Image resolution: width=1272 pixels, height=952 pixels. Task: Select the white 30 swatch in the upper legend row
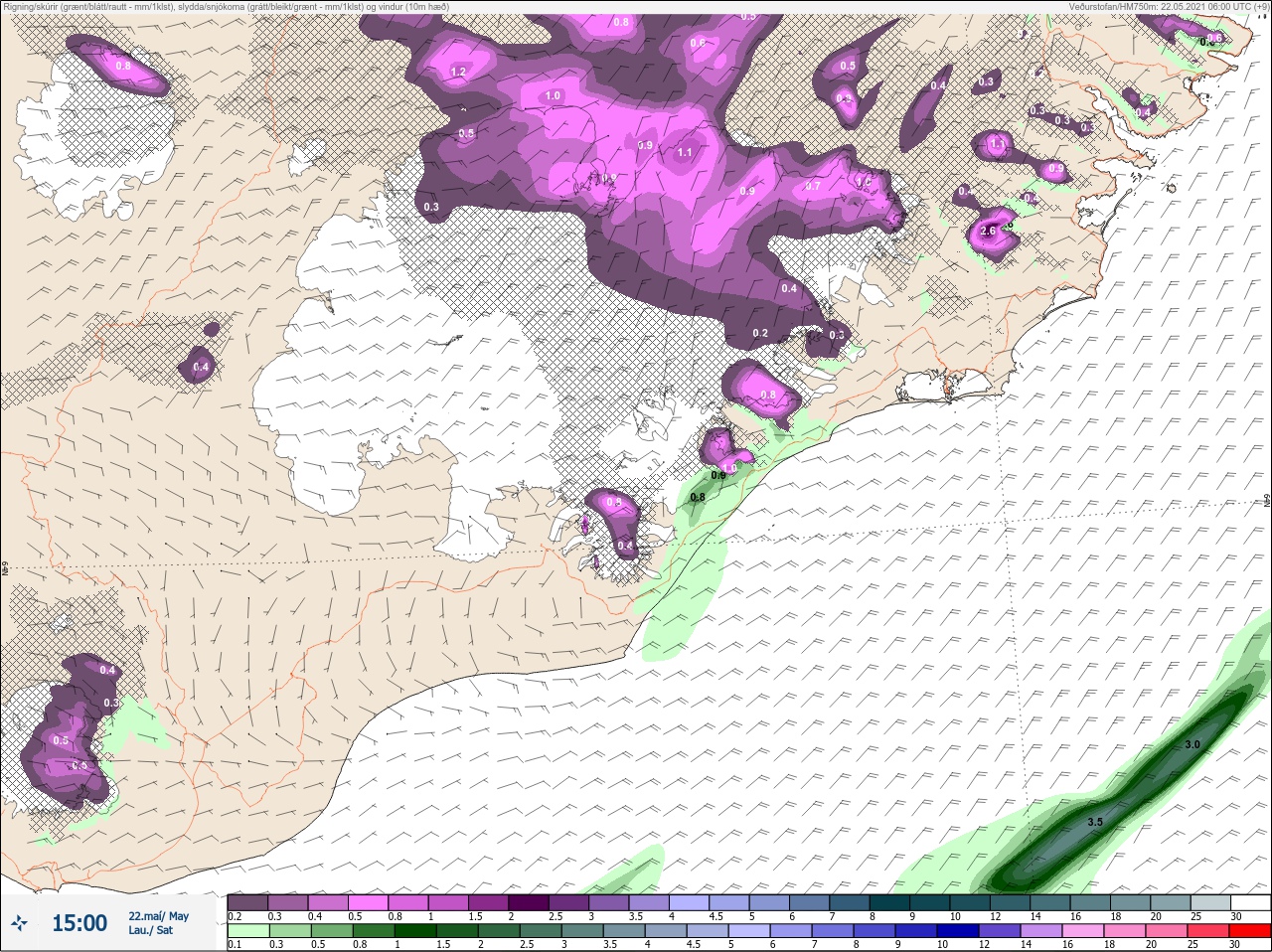[x=1250, y=902]
